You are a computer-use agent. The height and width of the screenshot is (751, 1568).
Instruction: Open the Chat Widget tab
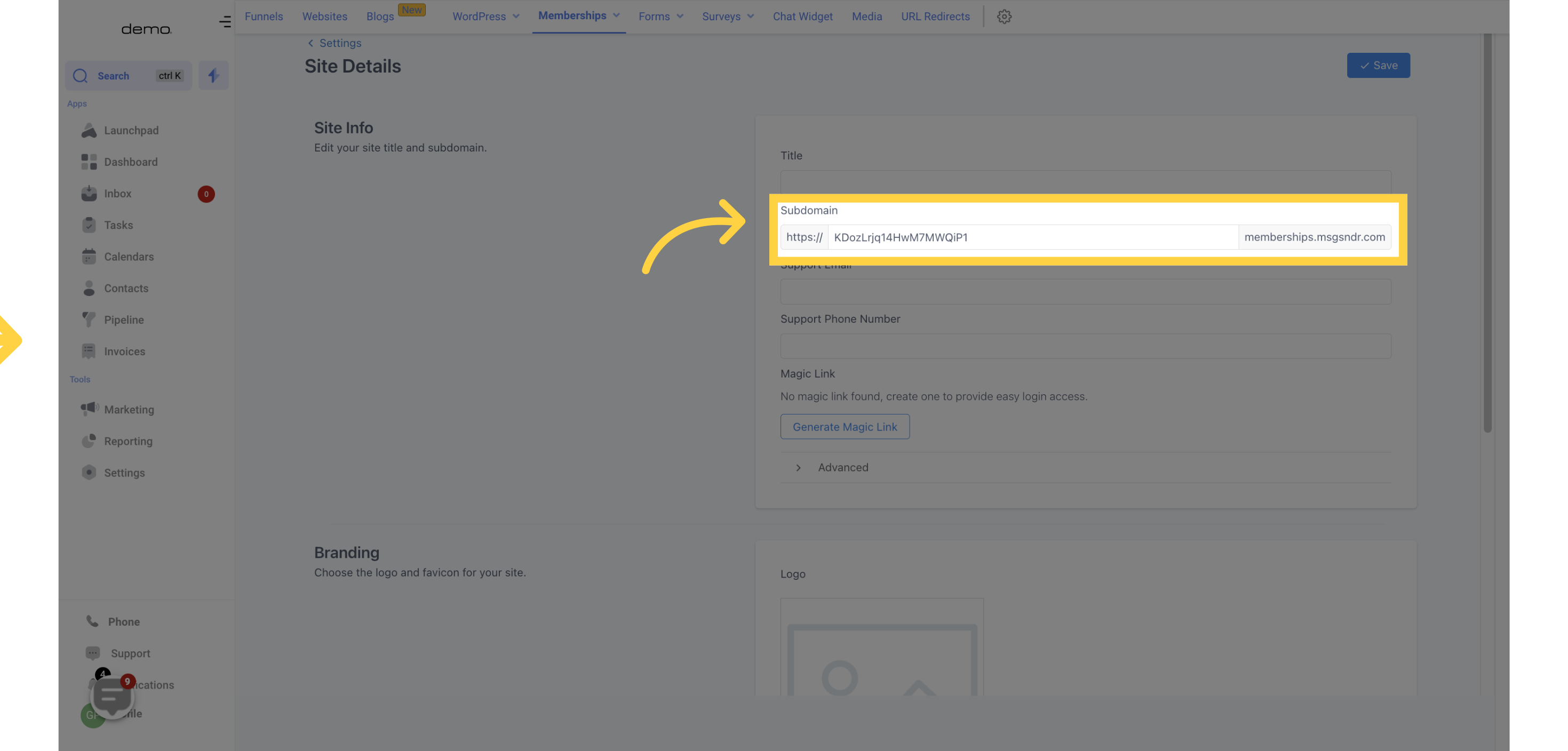pos(803,17)
